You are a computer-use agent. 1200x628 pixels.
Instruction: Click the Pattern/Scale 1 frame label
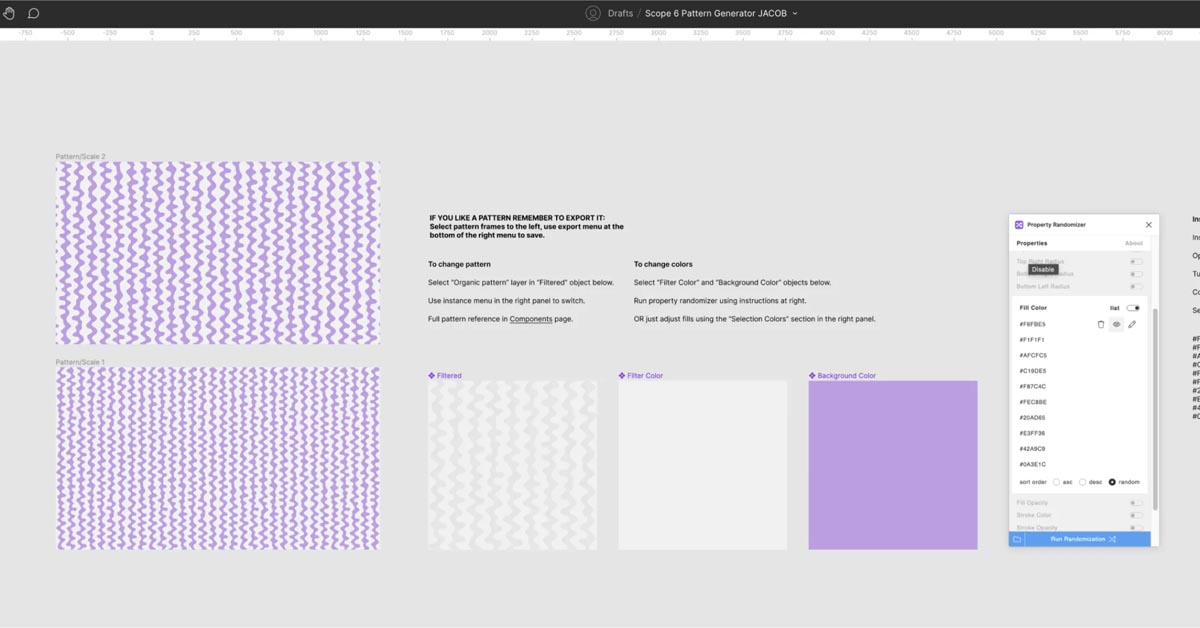tap(80, 362)
